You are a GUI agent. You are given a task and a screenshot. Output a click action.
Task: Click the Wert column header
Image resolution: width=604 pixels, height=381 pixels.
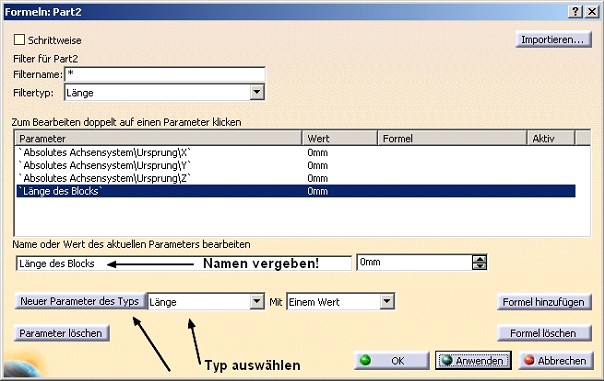point(339,138)
